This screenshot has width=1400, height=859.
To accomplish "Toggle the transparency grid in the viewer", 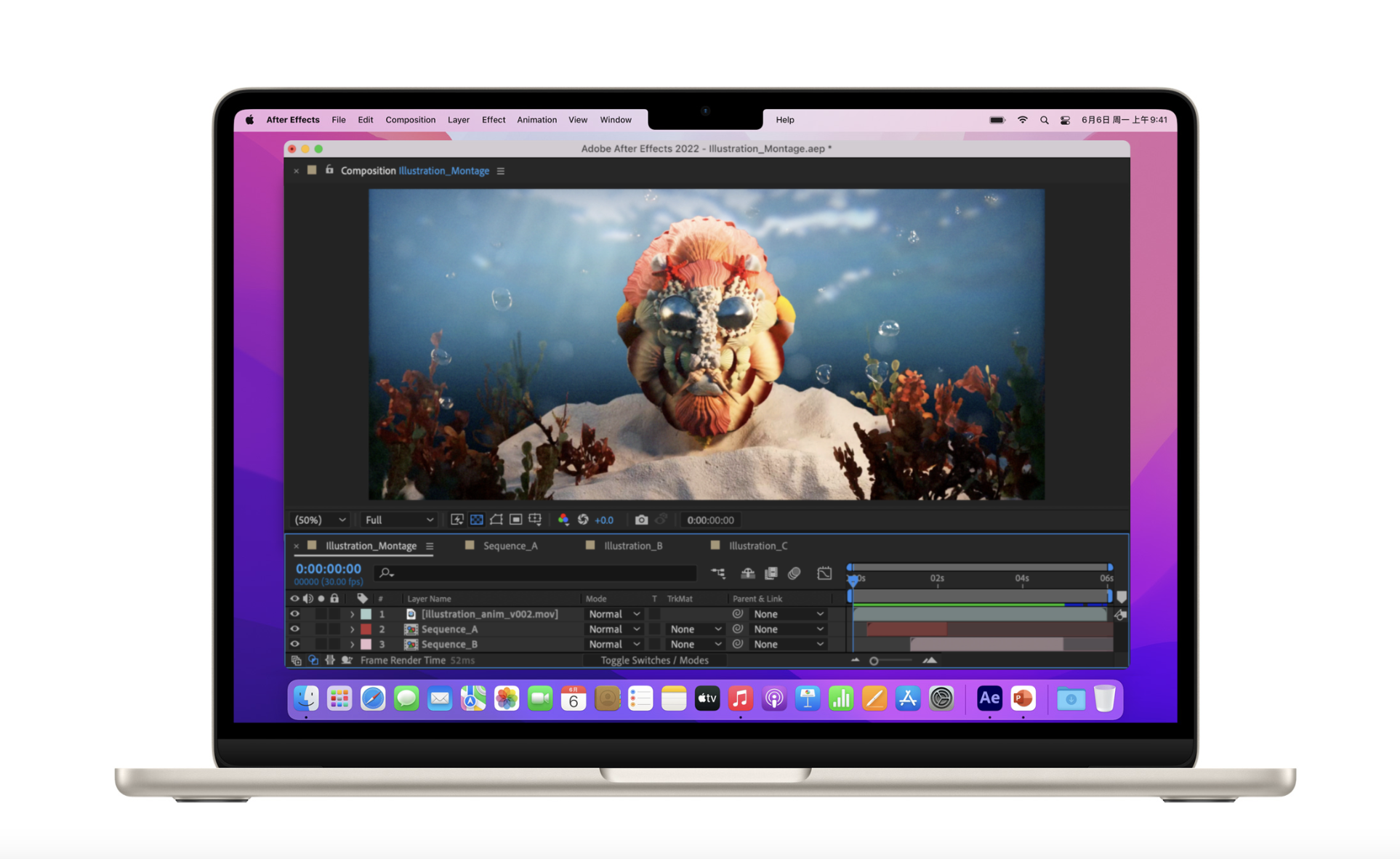I will tap(477, 520).
